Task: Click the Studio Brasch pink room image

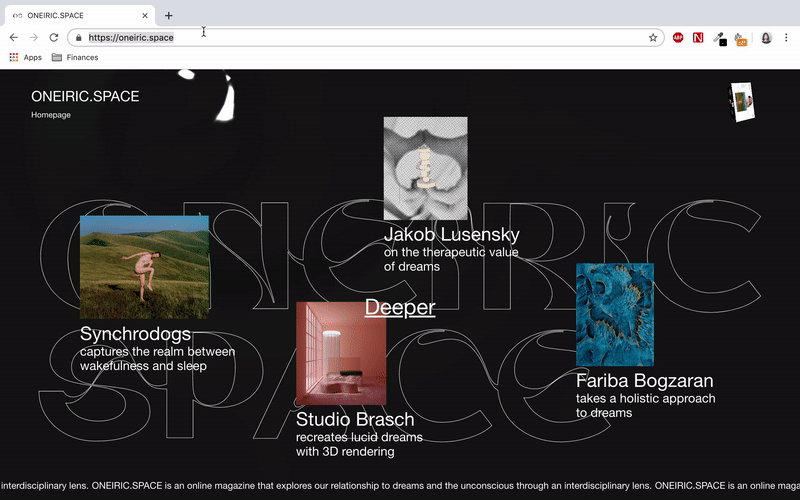Action: pos(341,354)
